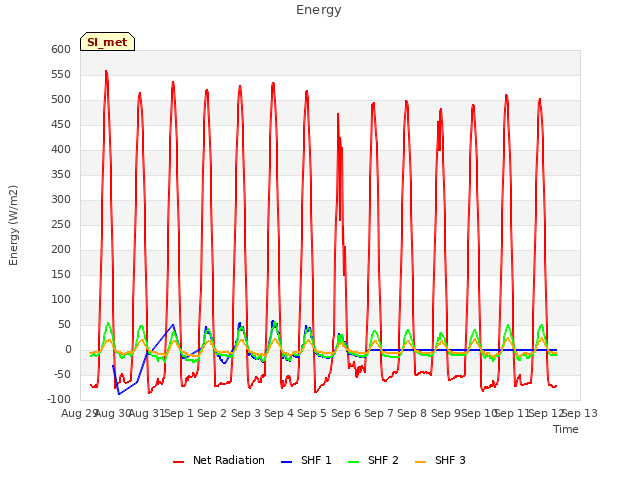This screenshot has width=640, height=480.
Task: Toggle the SHF 2 legend entry
Action: pyautogui.click(x=373, y=460)
